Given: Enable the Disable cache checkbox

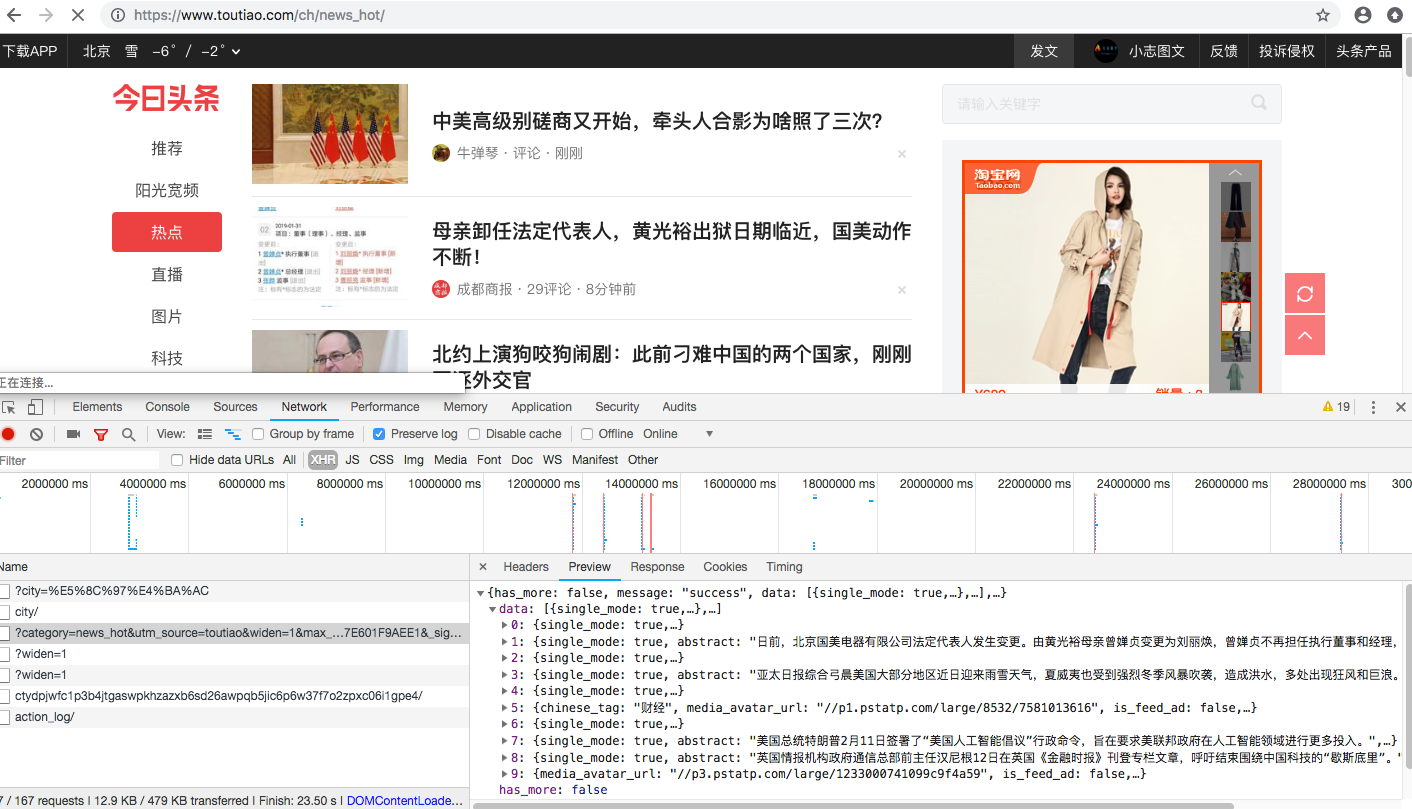Looking at the screenshot, I should click(x=475, y=434).
